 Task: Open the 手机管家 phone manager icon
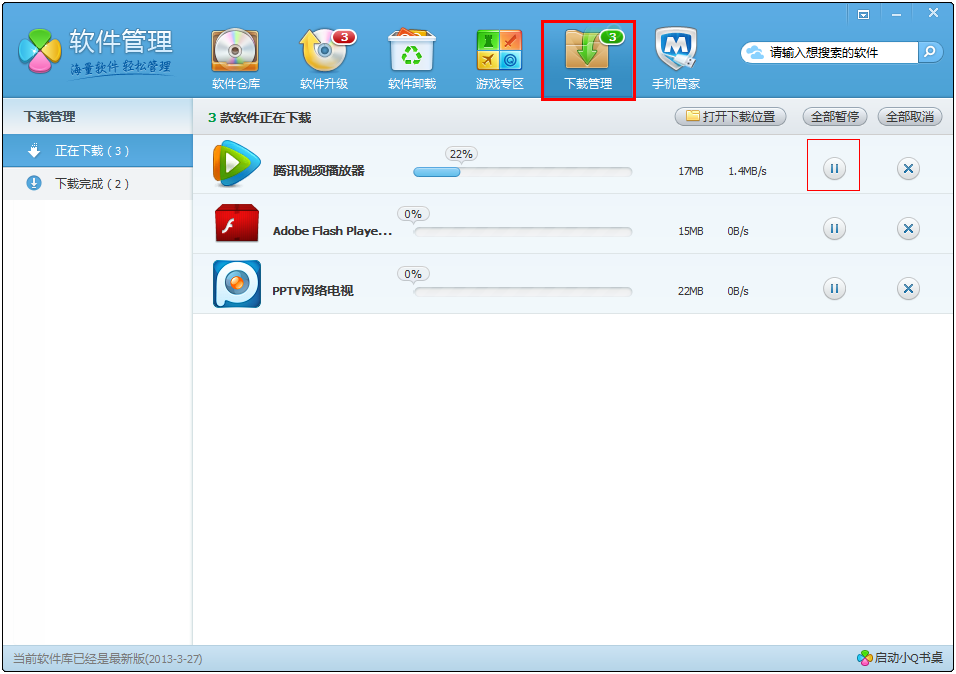(x=676, y=52)
